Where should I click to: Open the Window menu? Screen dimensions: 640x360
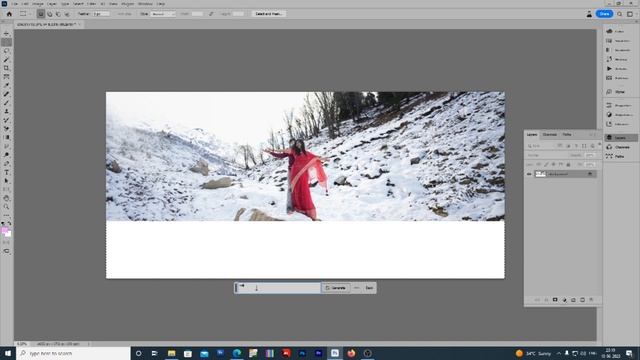point(145,4)
